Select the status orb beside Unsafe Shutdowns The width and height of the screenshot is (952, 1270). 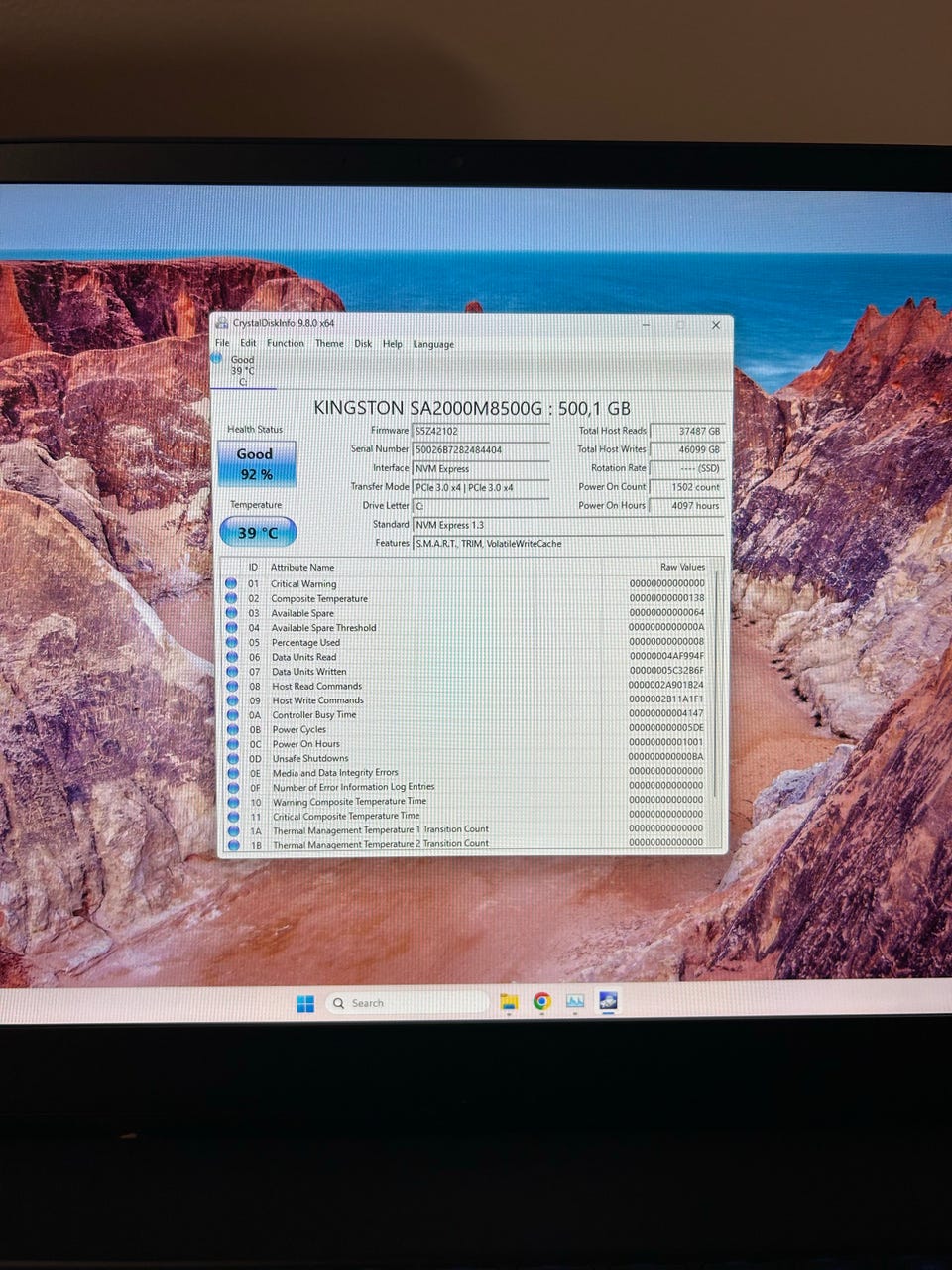[x=232, y=758]
